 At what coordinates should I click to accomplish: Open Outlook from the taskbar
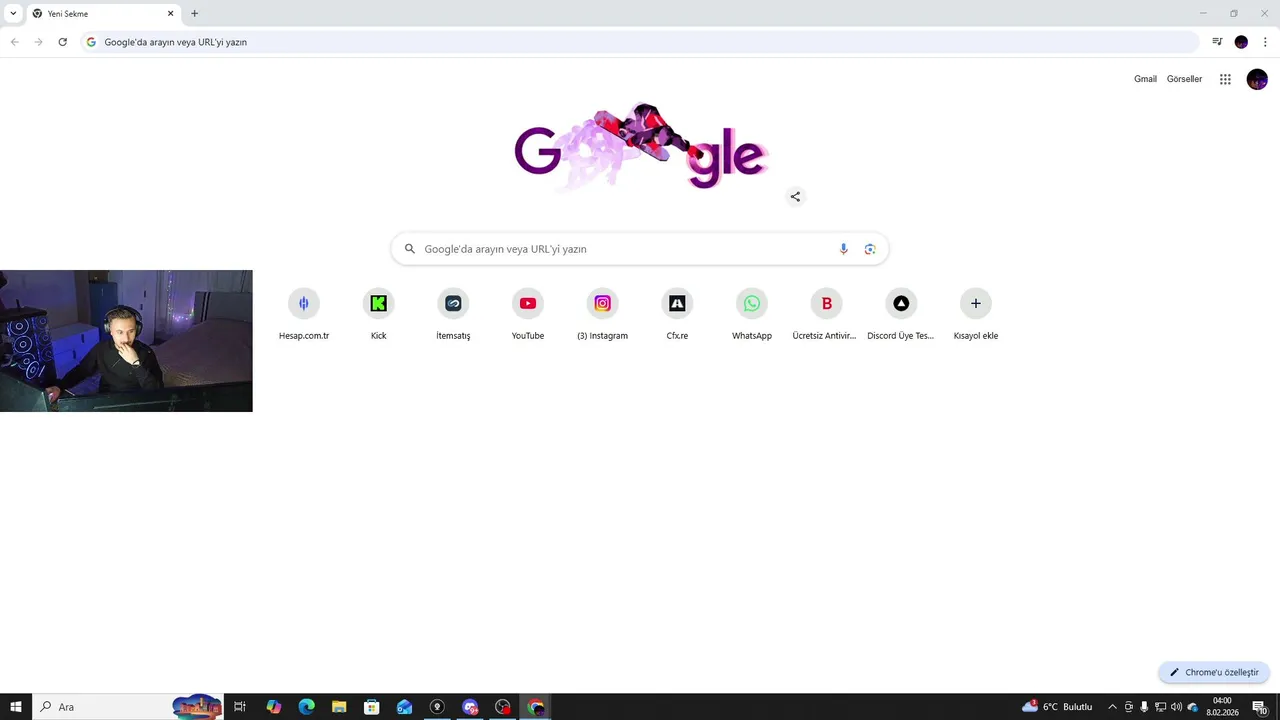pos(404,707)
